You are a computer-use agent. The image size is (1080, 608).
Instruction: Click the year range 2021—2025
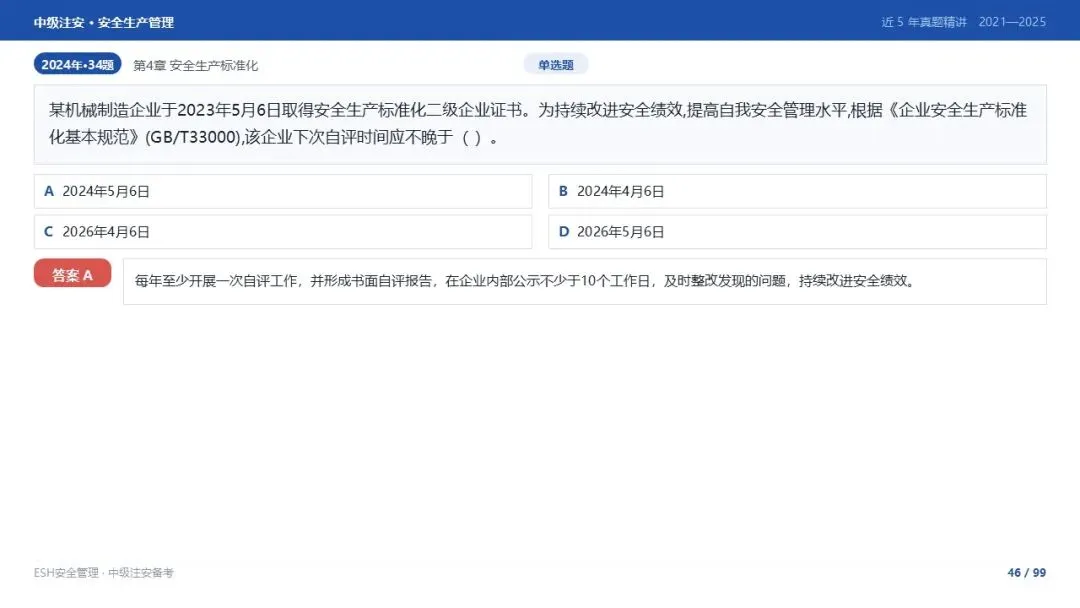pos(1012,22)
